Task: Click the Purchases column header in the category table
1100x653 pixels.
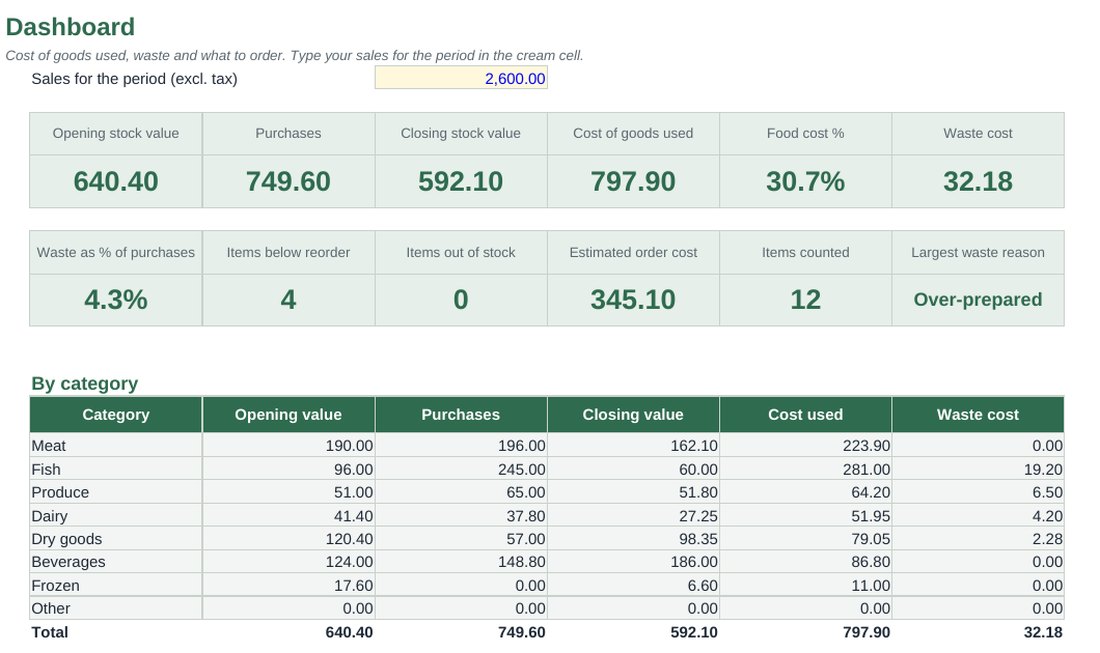Action: pos(461,415)
